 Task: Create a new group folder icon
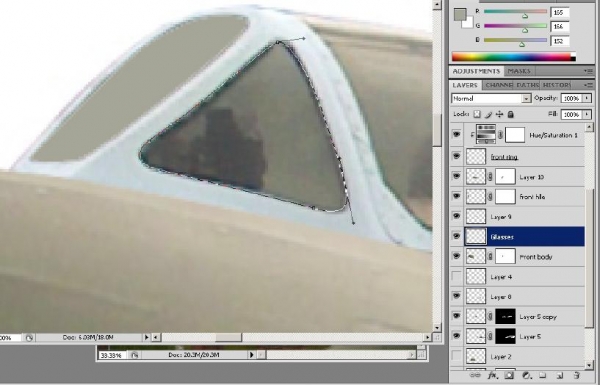point(543,375)
